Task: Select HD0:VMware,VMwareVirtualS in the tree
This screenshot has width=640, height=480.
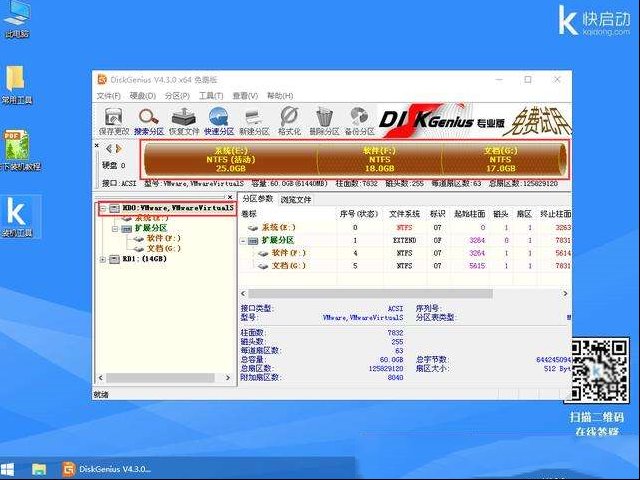Action: click(x=178, y=208)
